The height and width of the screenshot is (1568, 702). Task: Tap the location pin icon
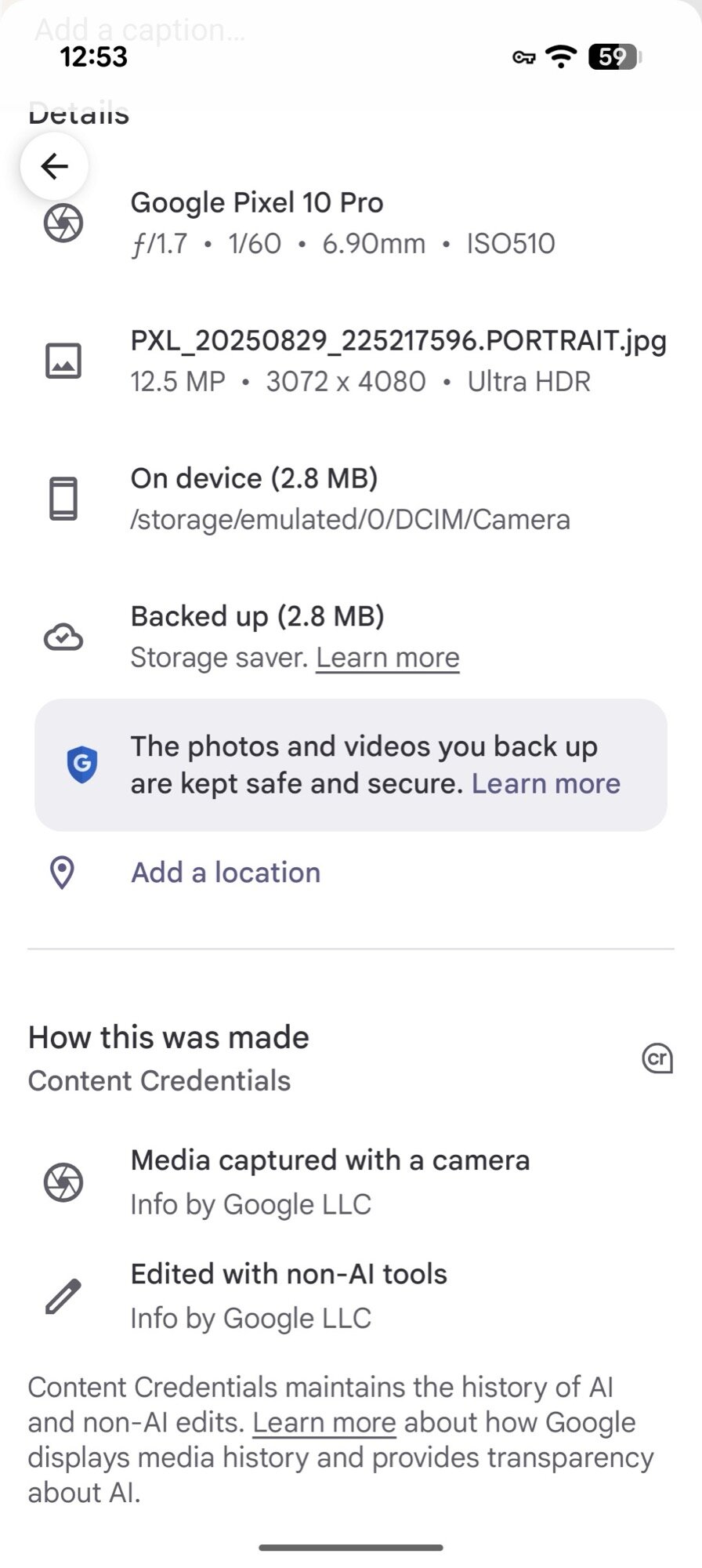point(62,873)
